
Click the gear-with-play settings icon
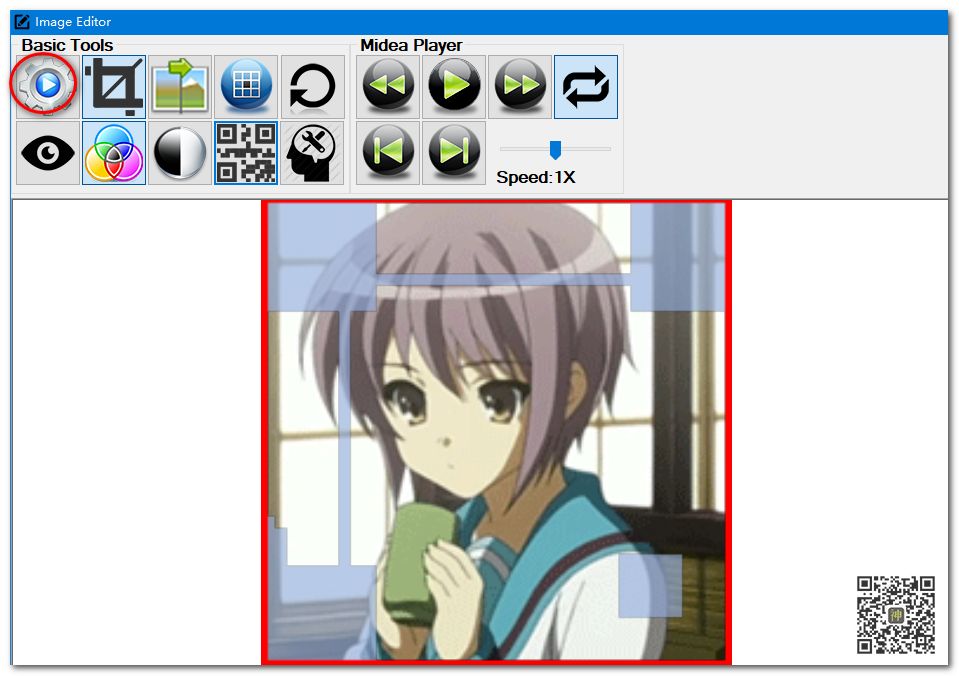click(48, 86)
